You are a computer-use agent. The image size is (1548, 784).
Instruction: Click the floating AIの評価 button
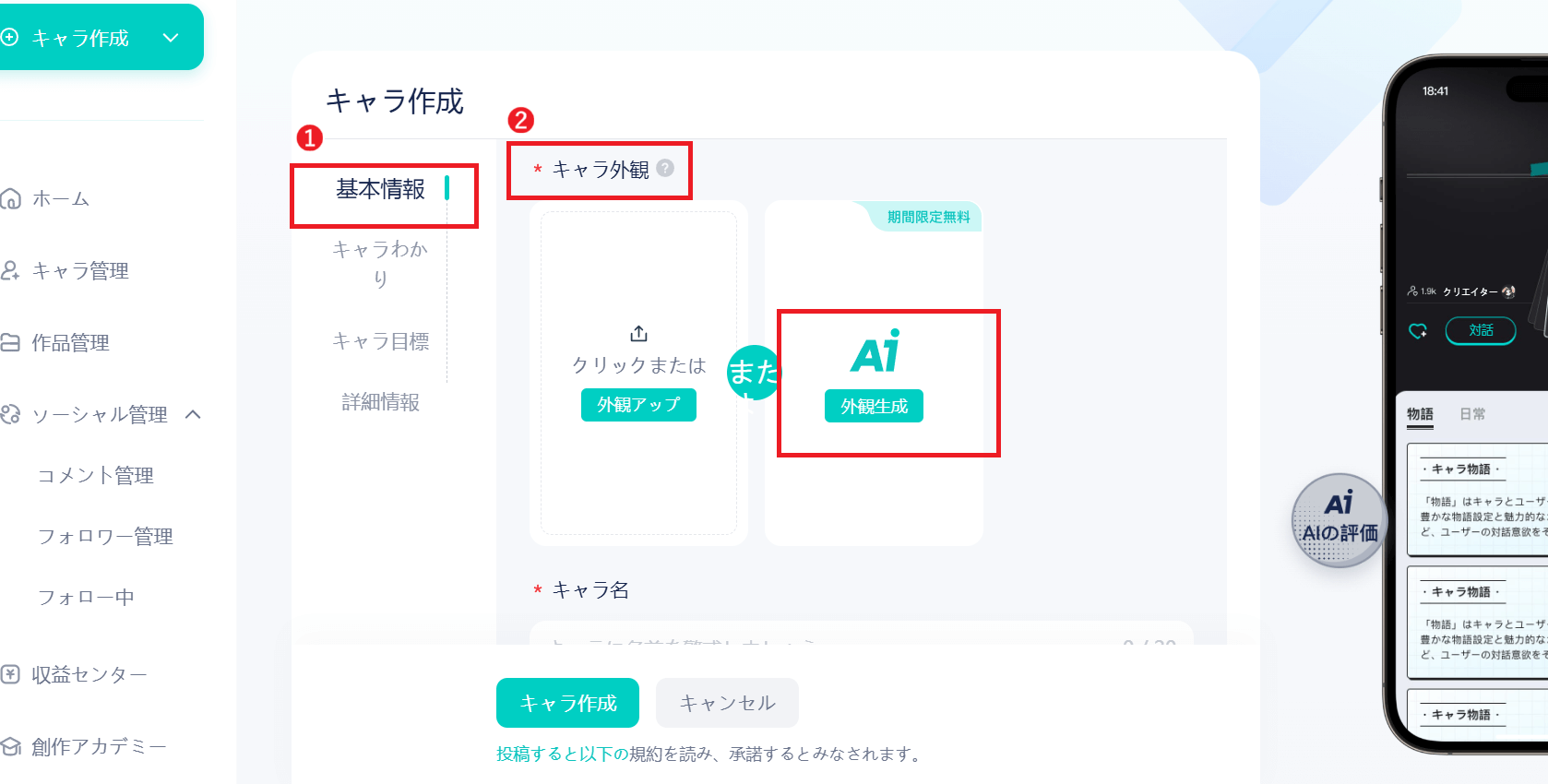1340,520
